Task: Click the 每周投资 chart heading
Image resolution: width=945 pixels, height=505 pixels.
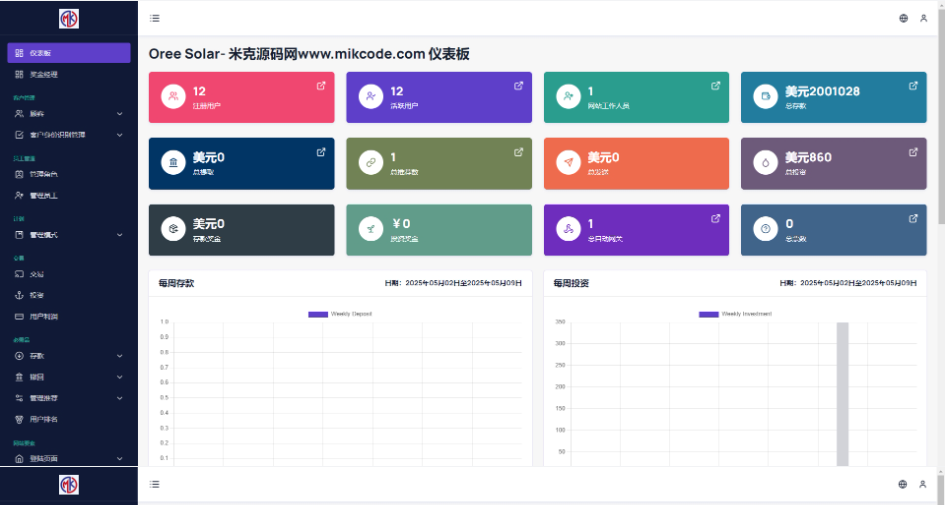Action: (571, 283)
